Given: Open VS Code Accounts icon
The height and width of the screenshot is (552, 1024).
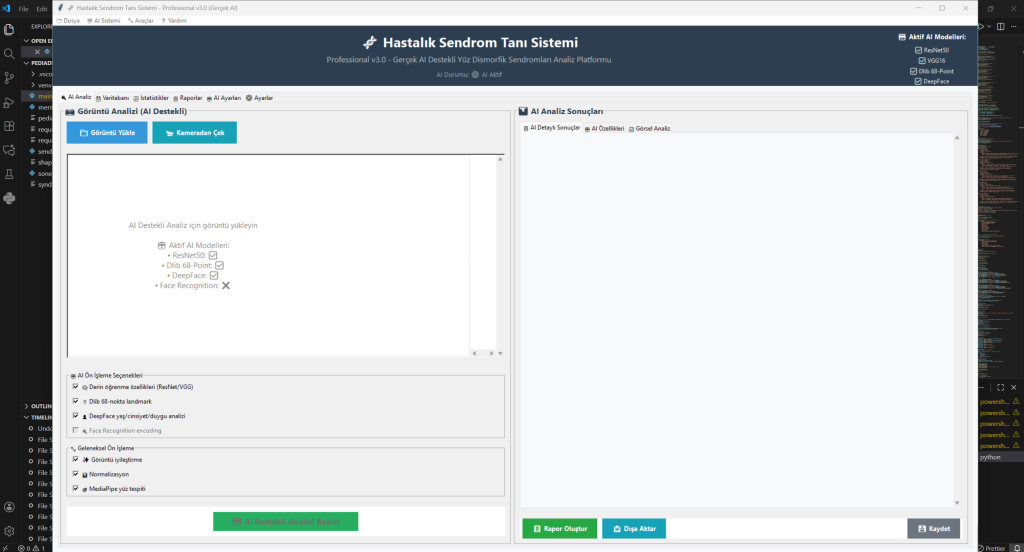Looking at the screenshot, I should [10, 507].
